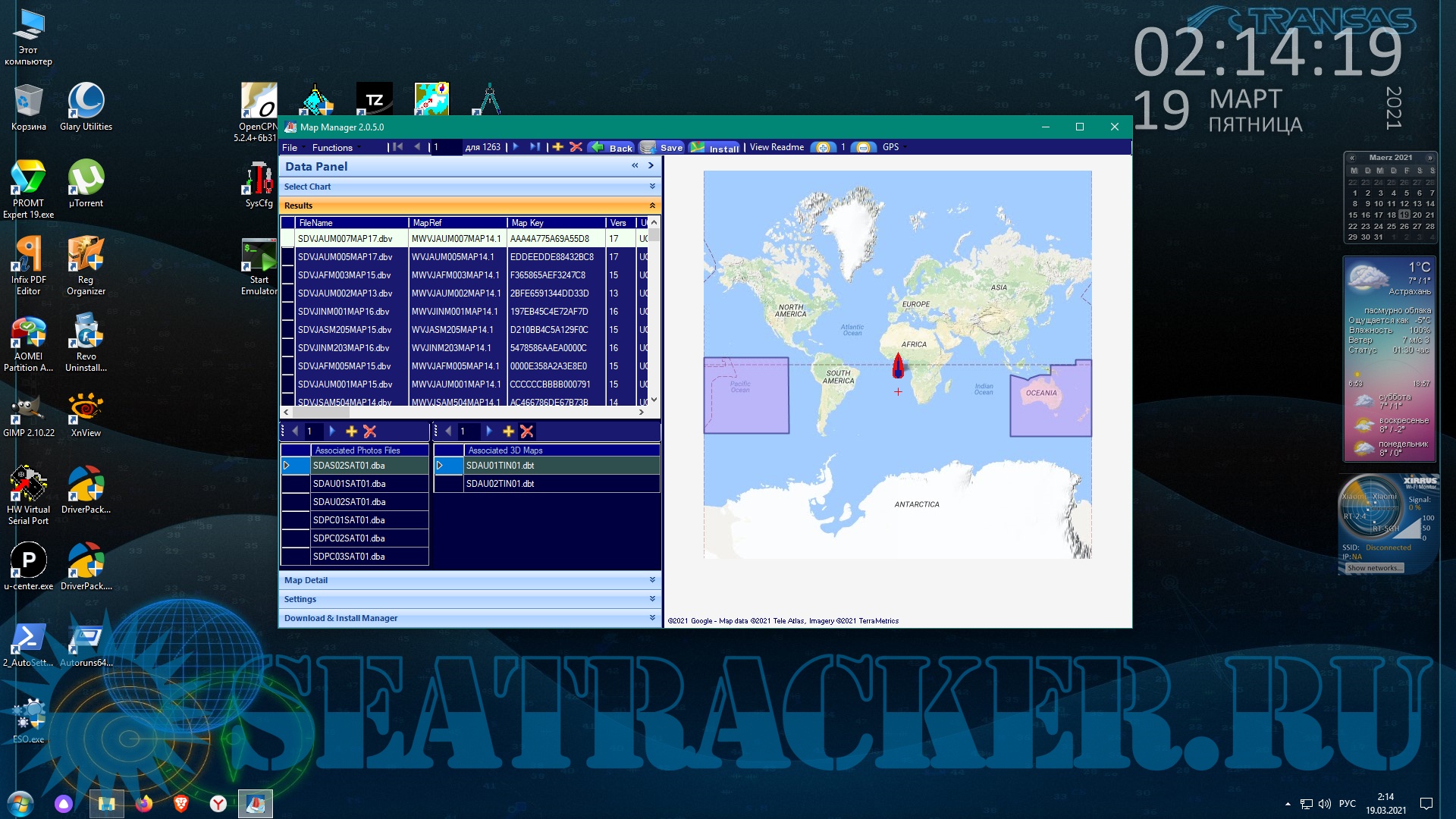The image size is (1456, 819).
Task: Jump to first record in main toolbar
Action: 397,147
